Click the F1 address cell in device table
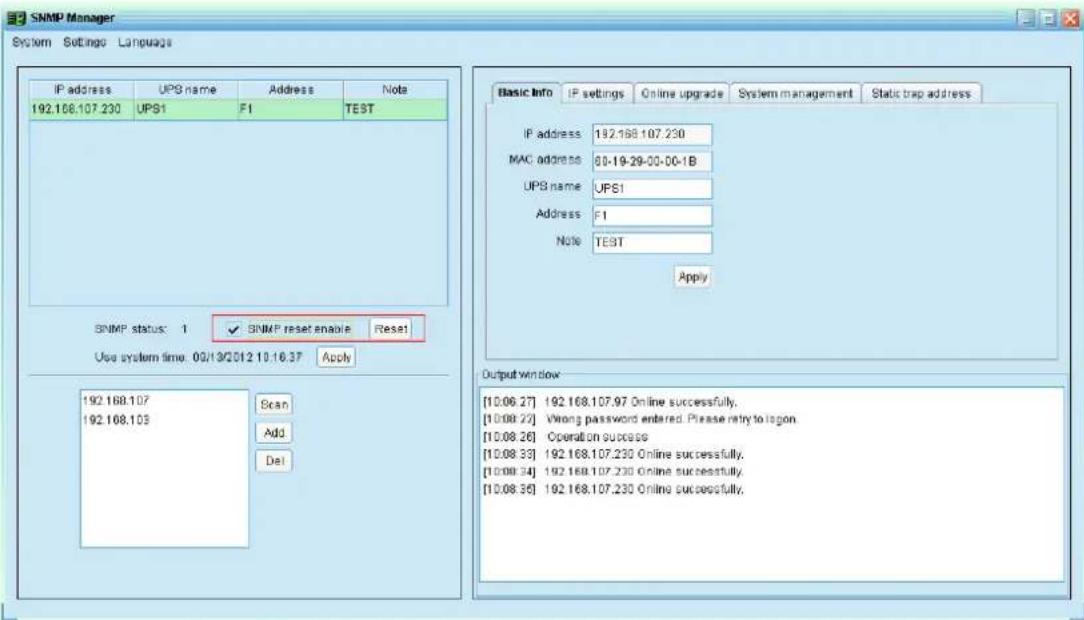Screen dimensions: 1084x620 (x=290, y=109)
